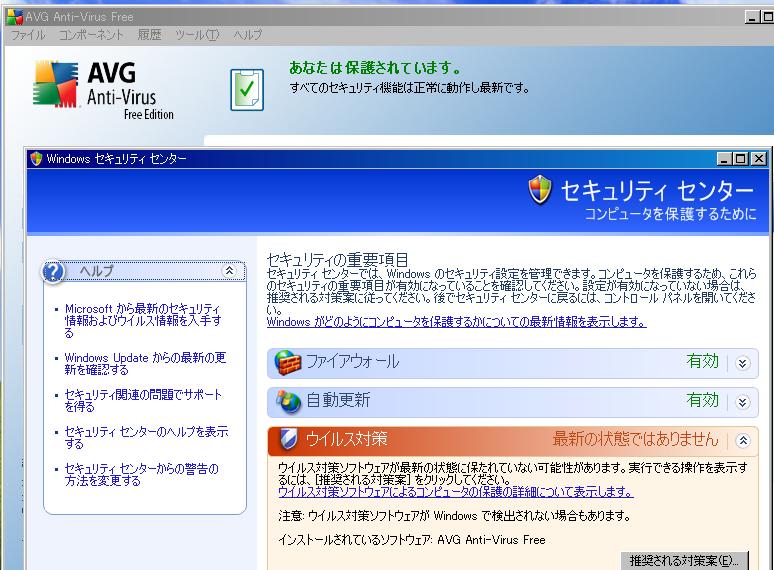
Task: Click the 最新の状態ではありません status text
Action: click(635, 439)
